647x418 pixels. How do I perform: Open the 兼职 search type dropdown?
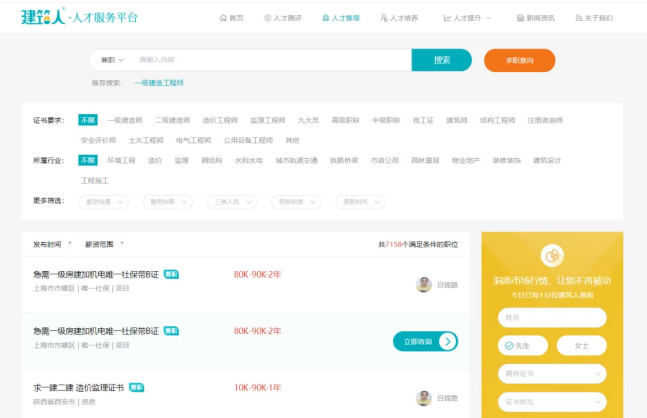click(x=111, y=60)
